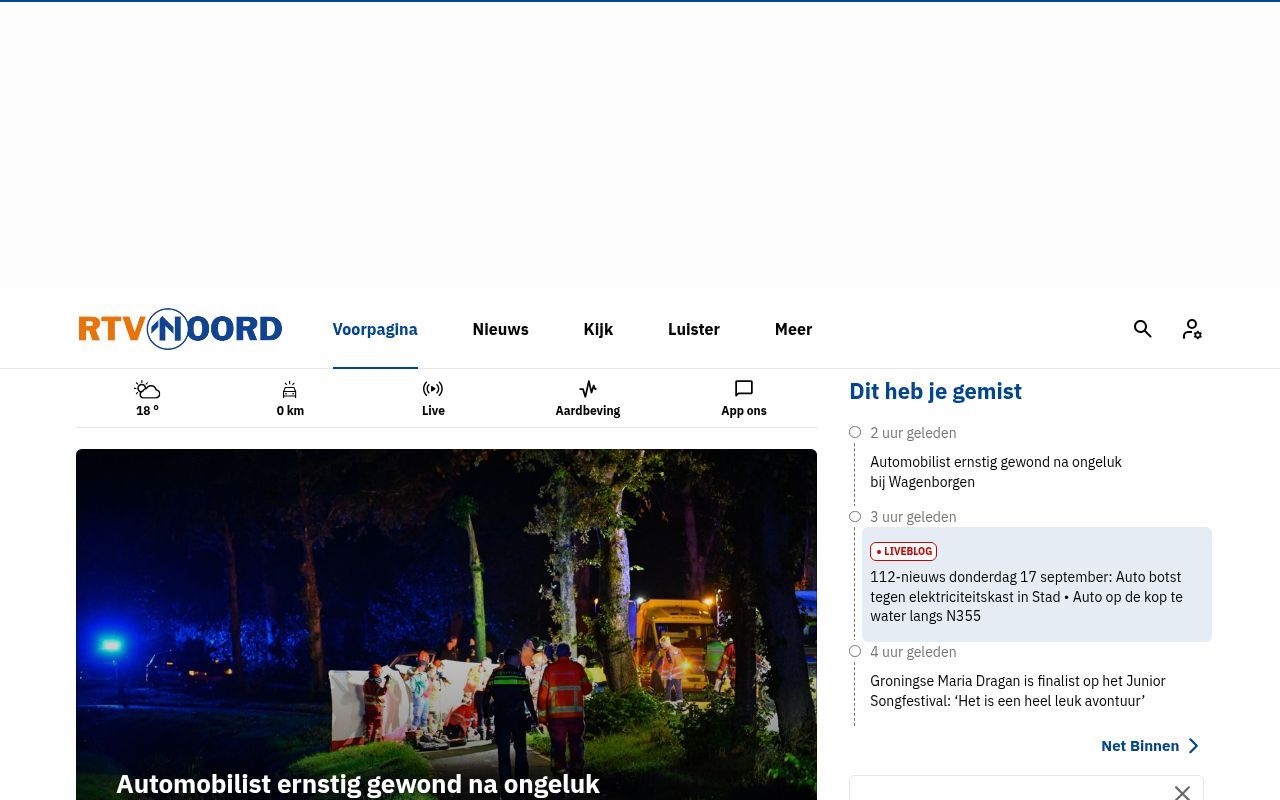Open the Nieuws menu item
The image size is (1280, 800).
pos(500,329)
